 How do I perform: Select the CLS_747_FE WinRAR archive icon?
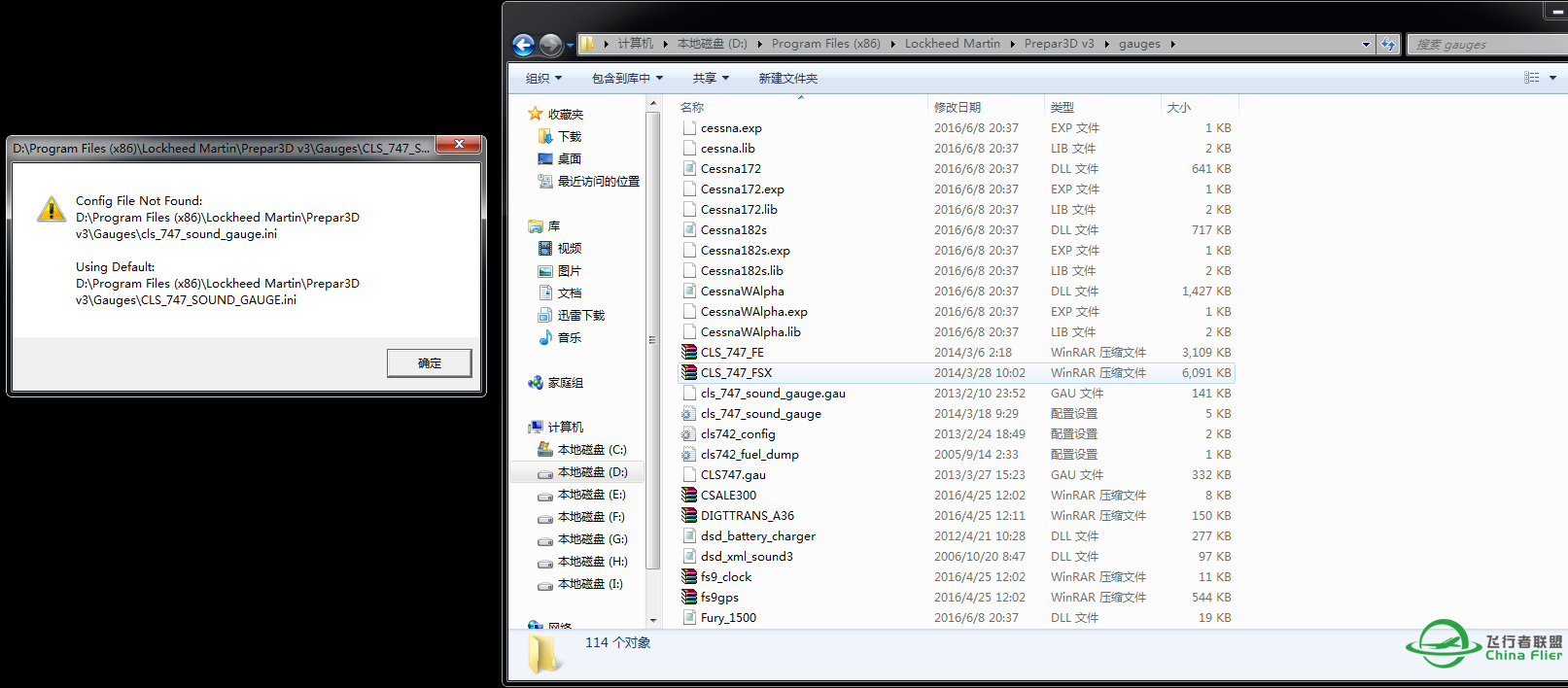(689, 353)
